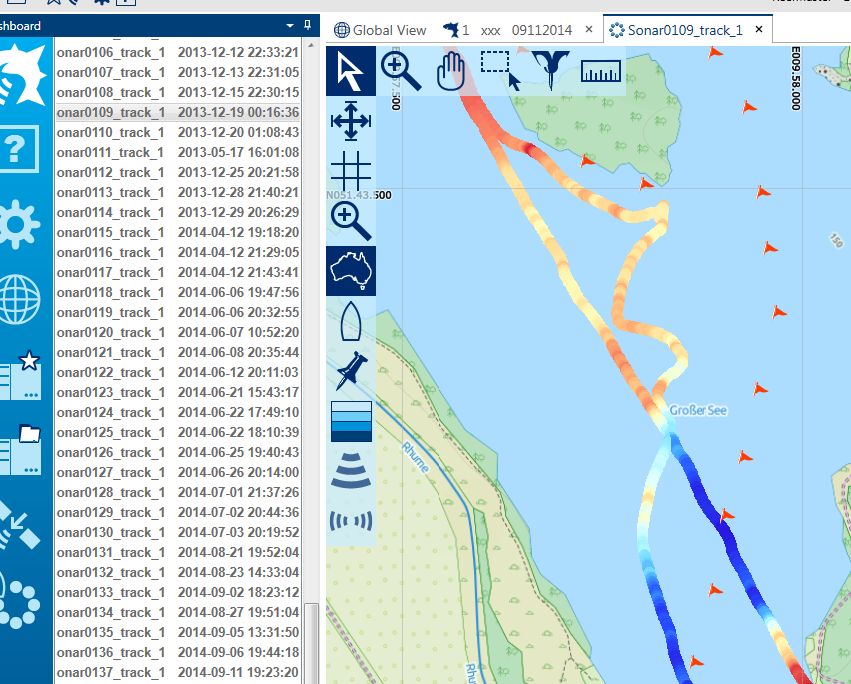
Task: Choose the rectangular area selection tool
Action: click(x=498, y=69)
